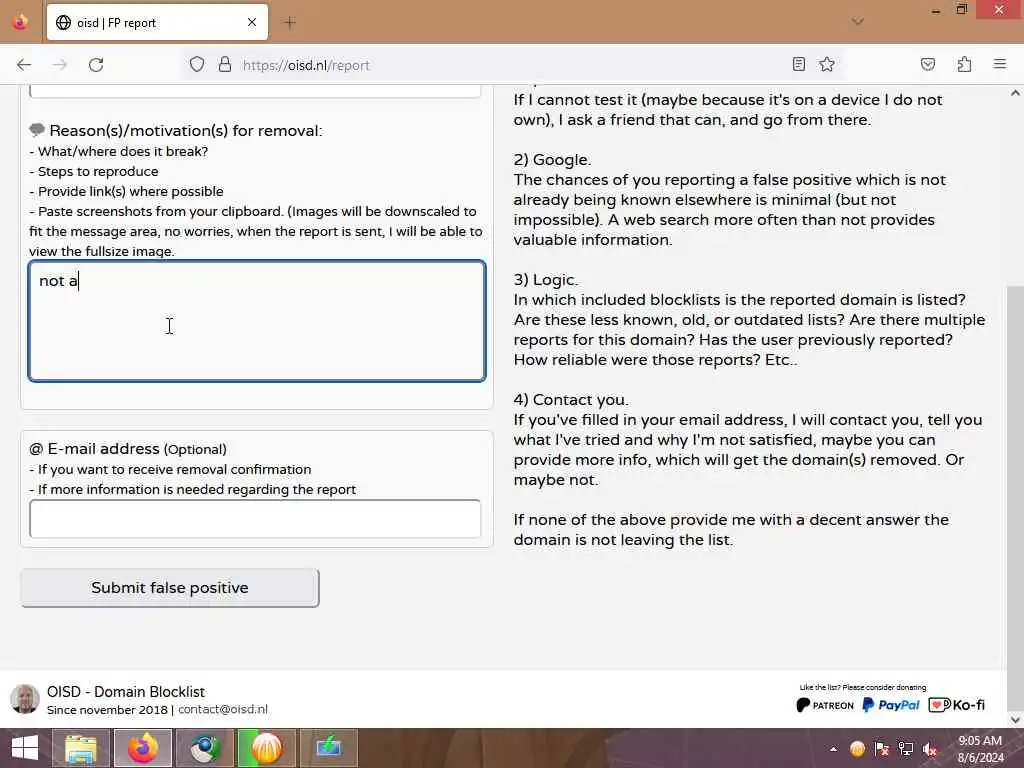Image resolution: width=1024 pixels, height=768 pixels.
Task: Click 'Like the list? Please consider donating' text
Action: pos(863,687)
